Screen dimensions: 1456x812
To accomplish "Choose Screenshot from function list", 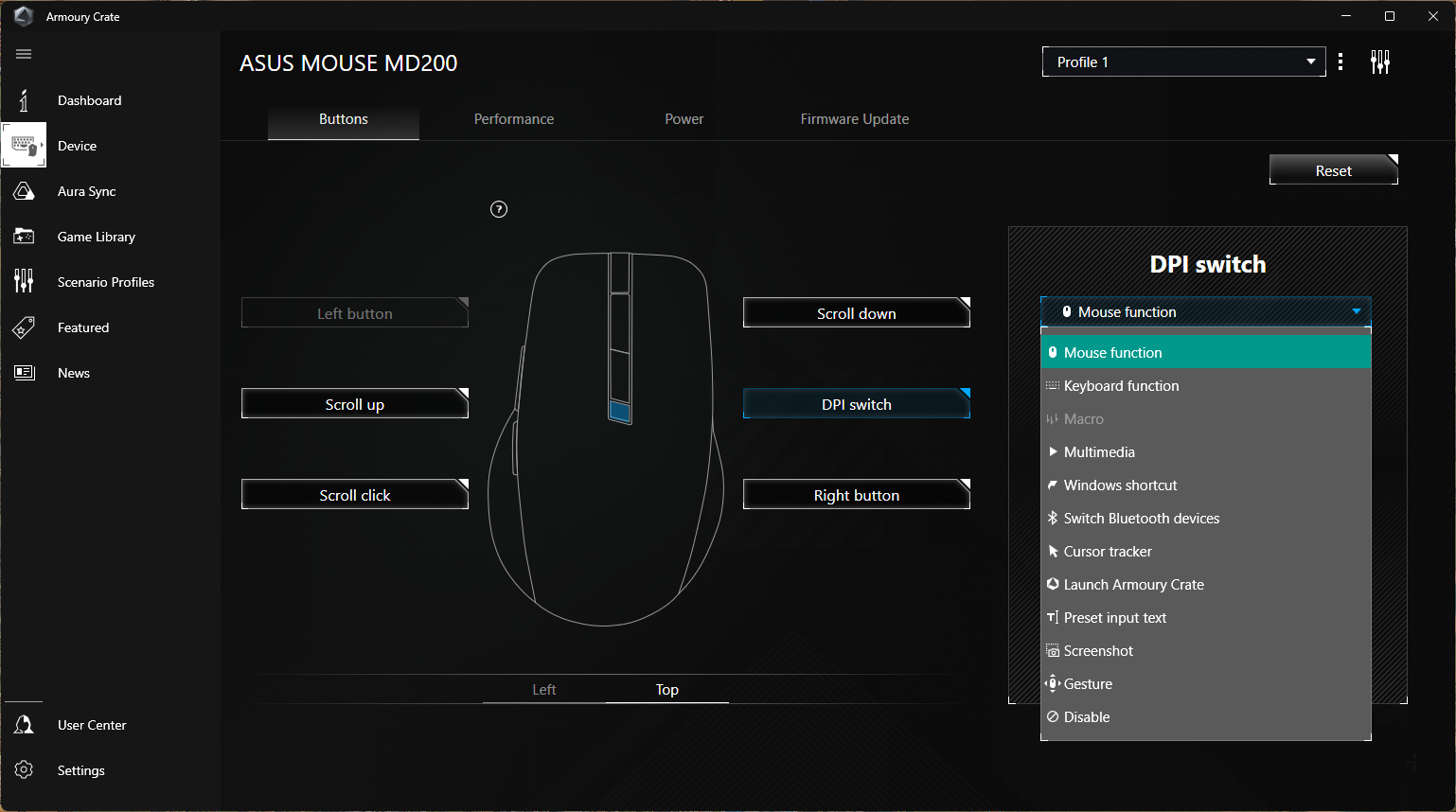I will pyautogui.click(x=1205, y=650).
